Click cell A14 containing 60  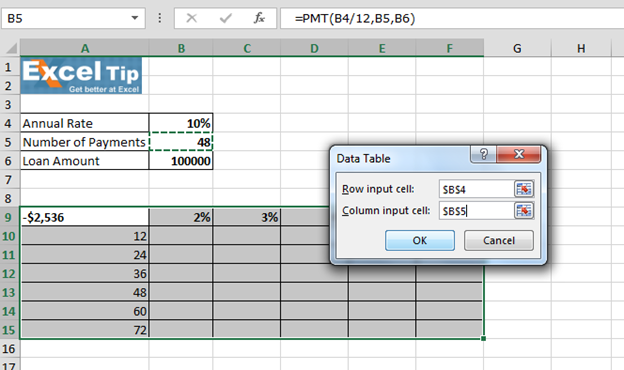[85, 311]
